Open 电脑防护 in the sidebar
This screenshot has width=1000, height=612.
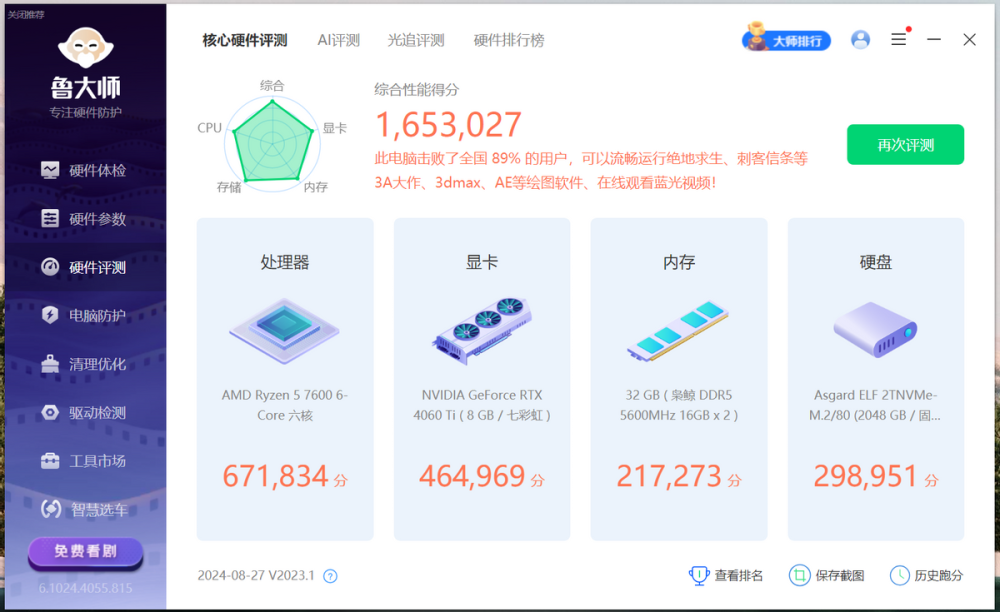pos(84,316)
